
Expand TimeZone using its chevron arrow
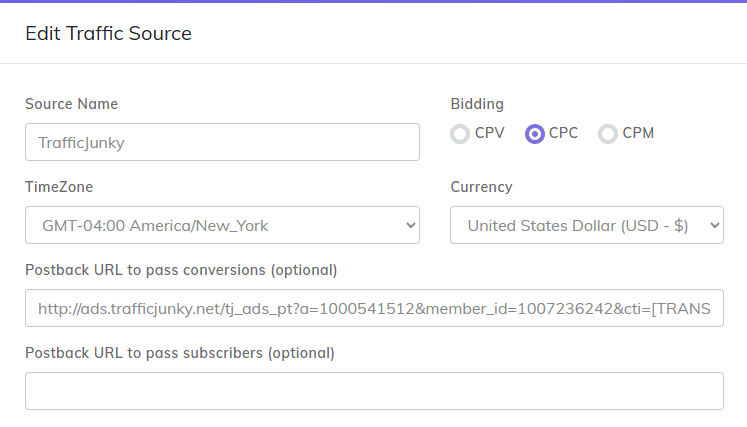410,226
